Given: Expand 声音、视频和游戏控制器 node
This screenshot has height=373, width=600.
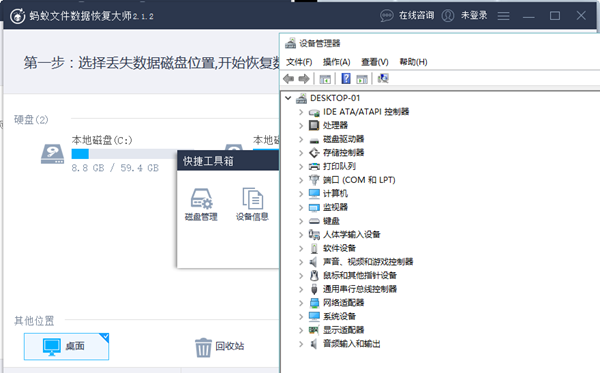Looking at the screenshot, I should tap(301, 262).
